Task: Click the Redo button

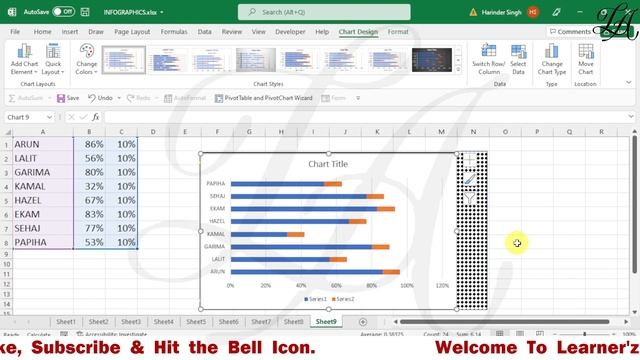Action: click(x=138, y=98)
